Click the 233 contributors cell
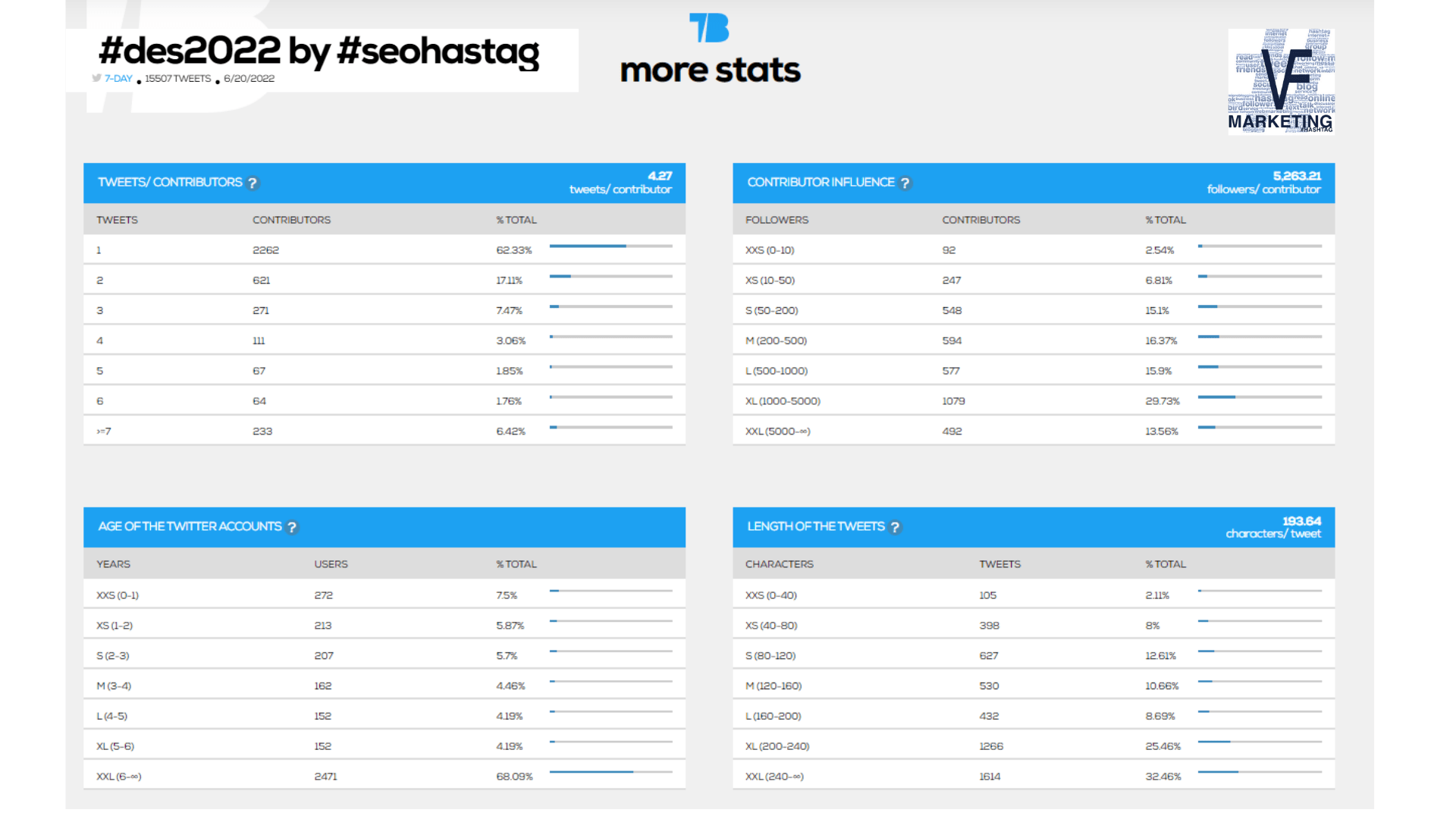The width and height of the screenshot is (1456, 819). [262, 431]
